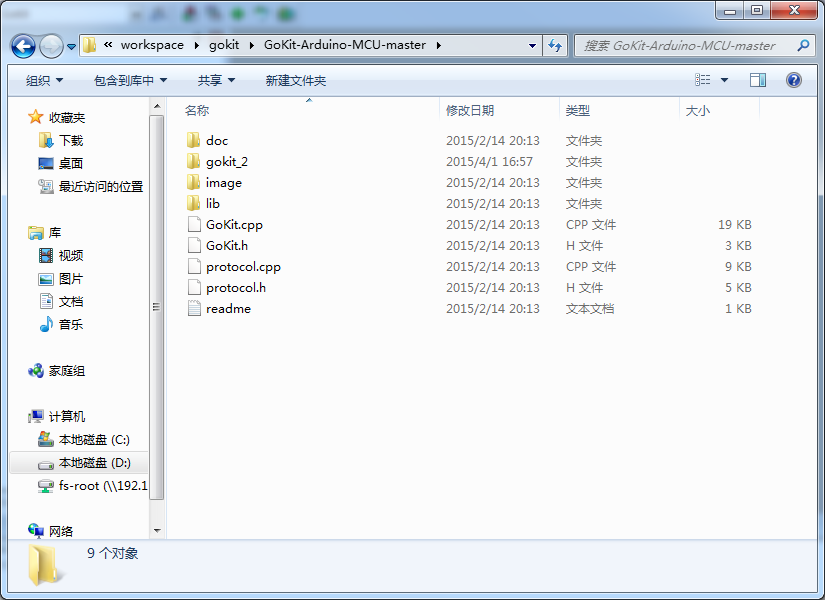Click the workspace breadcrumb
The width and height of the screenshot is (825, 600).
(x=152, y=45)
